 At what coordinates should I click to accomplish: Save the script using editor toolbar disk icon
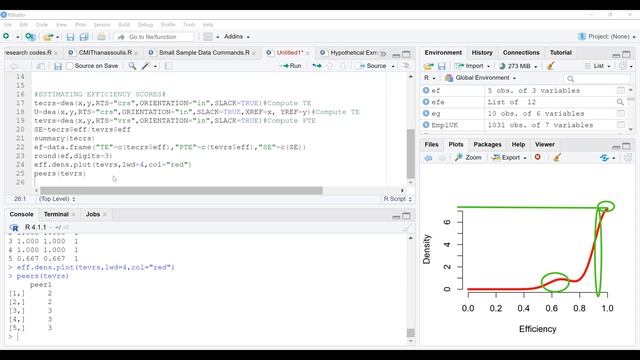[x=58, y=66]
